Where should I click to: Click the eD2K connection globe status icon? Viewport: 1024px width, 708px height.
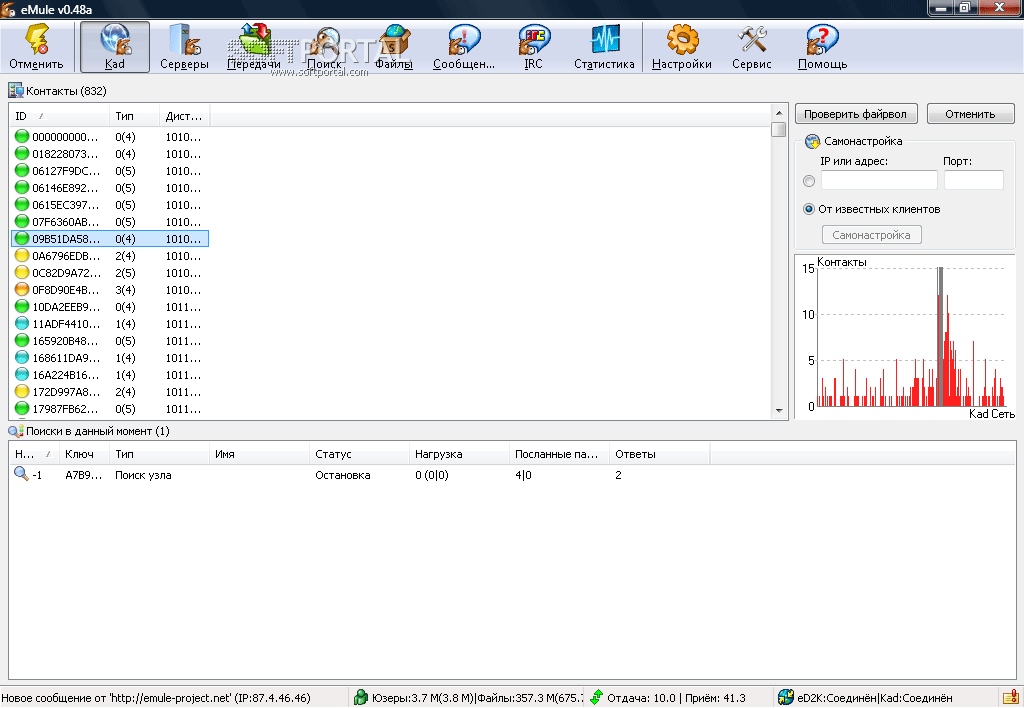(786, 698)
